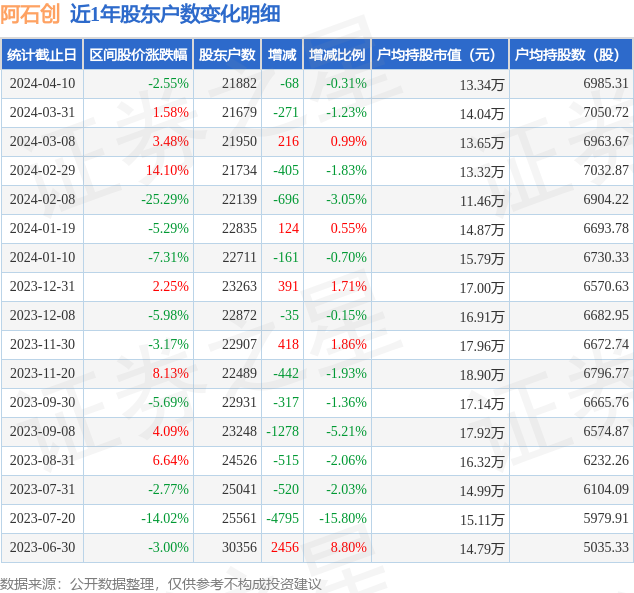634x593 pixels.
Task: Click the market value 13.34万
Action: click(x=482, y=85)
